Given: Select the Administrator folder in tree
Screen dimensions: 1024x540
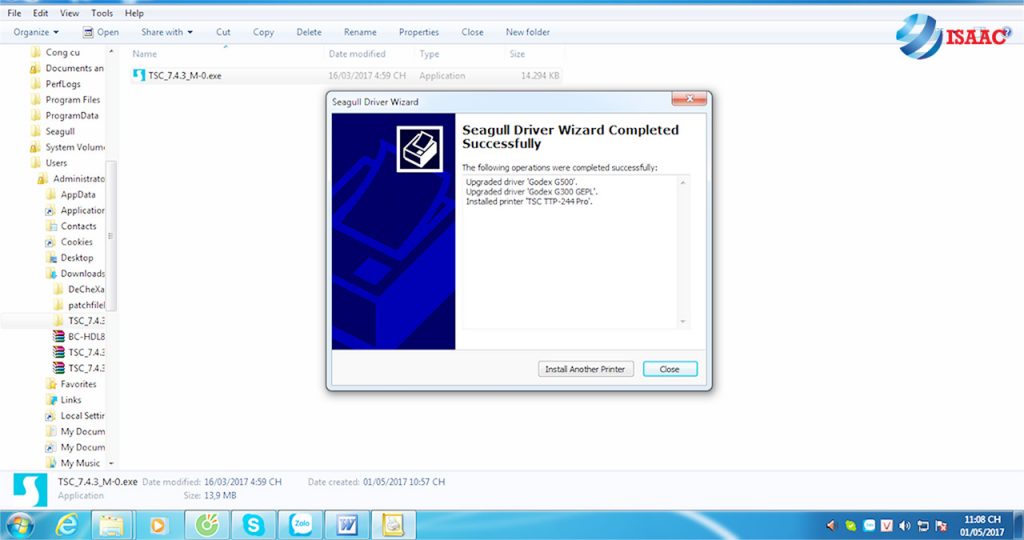Looking at the screenshot, I should (x=78, y=178).
